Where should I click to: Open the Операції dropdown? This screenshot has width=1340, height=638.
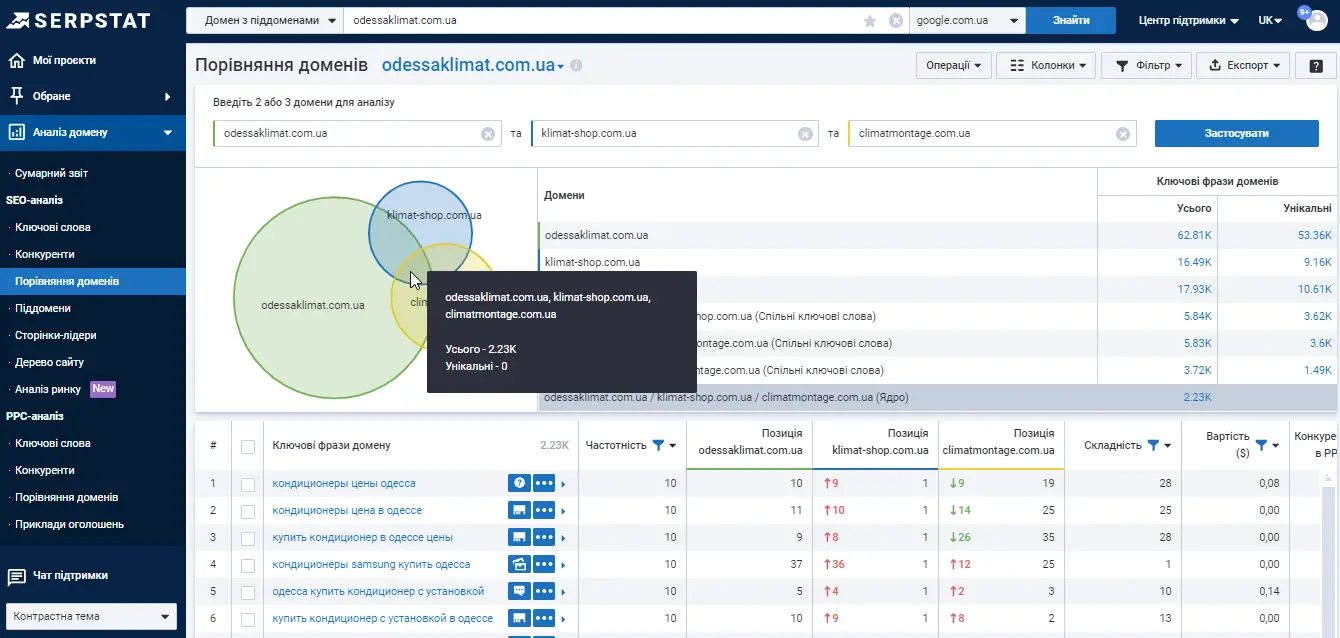click(x=954, y=65)
